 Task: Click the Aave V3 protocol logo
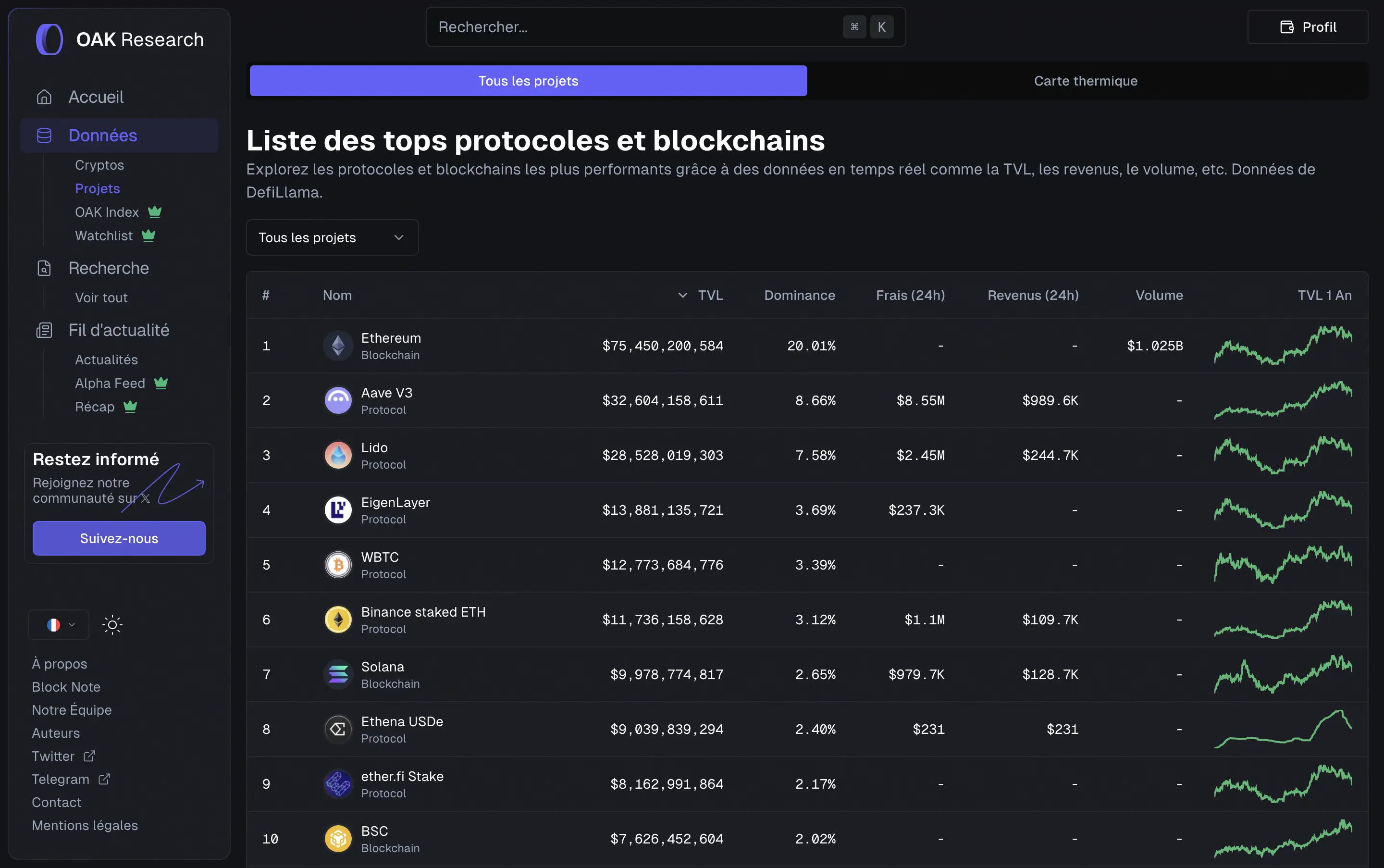point(337,400)
